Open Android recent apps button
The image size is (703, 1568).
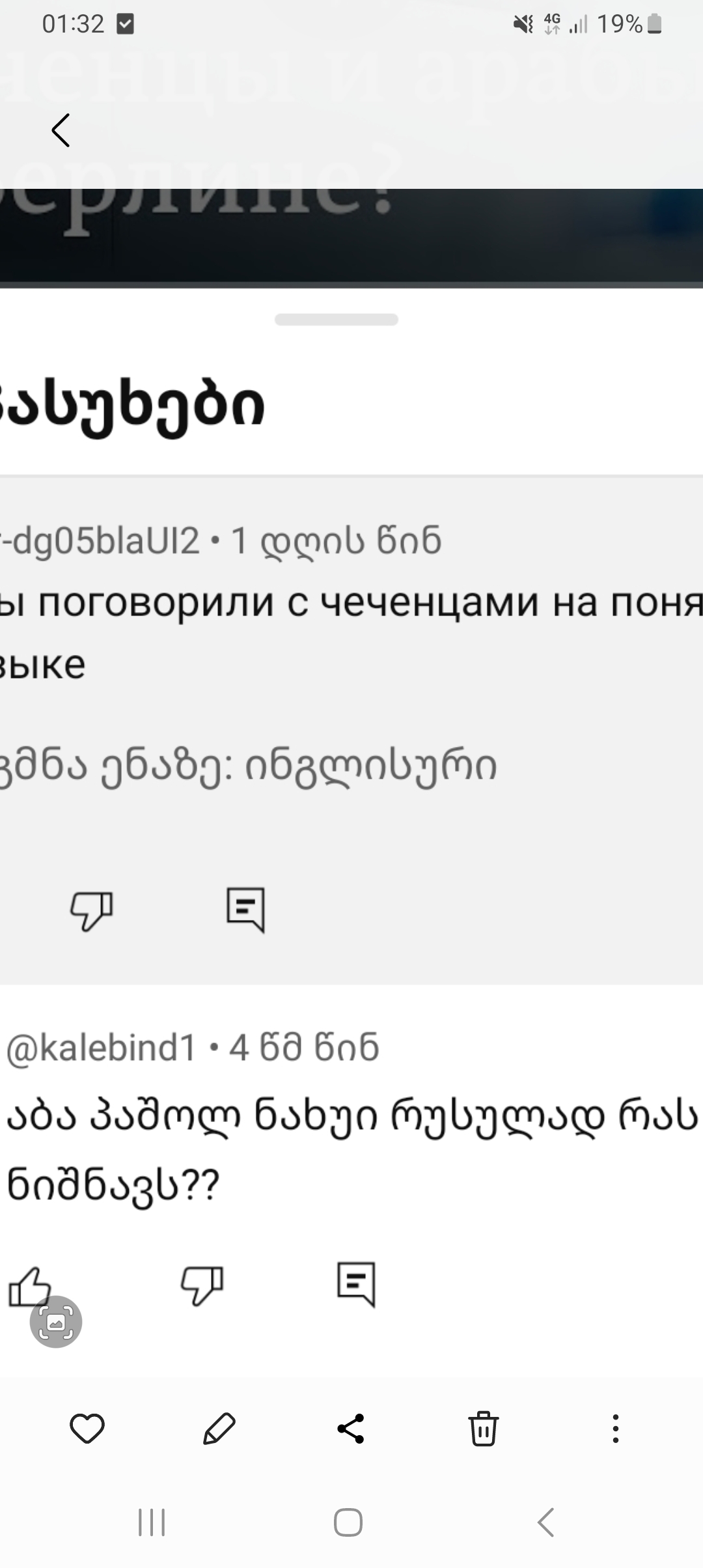[152, 1523]
